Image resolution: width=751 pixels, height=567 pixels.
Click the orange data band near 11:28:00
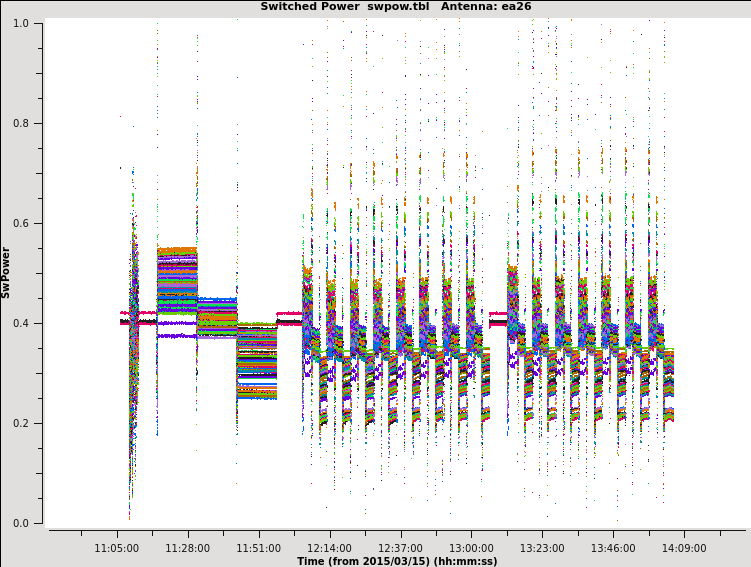click(x=177, y=251)
